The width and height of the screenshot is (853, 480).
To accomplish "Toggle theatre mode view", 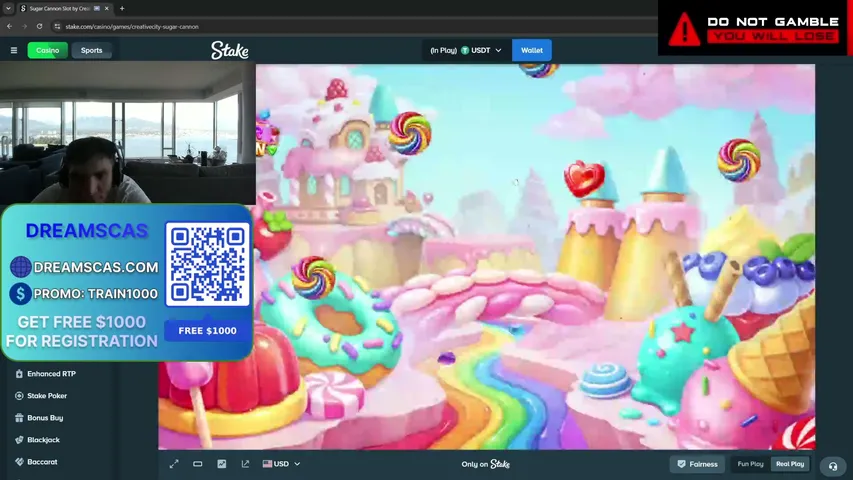I will (x=197, y=464).
